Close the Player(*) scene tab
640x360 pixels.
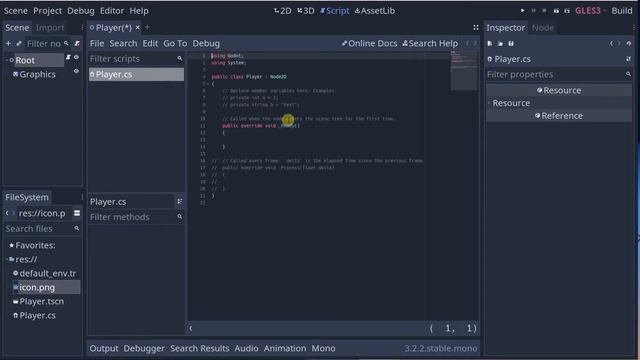(x=138, y=27)
